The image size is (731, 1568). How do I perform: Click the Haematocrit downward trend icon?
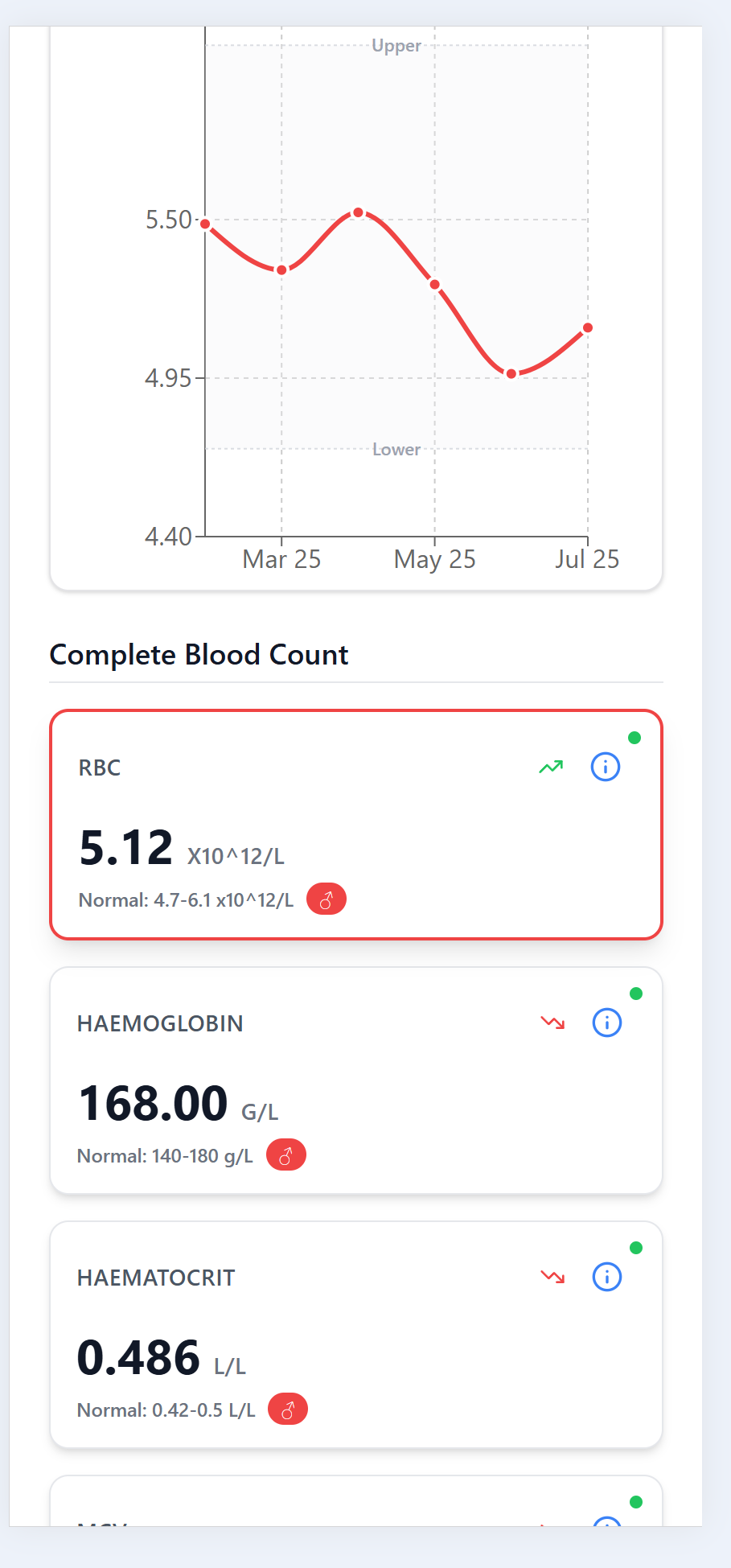[553, 1277]
